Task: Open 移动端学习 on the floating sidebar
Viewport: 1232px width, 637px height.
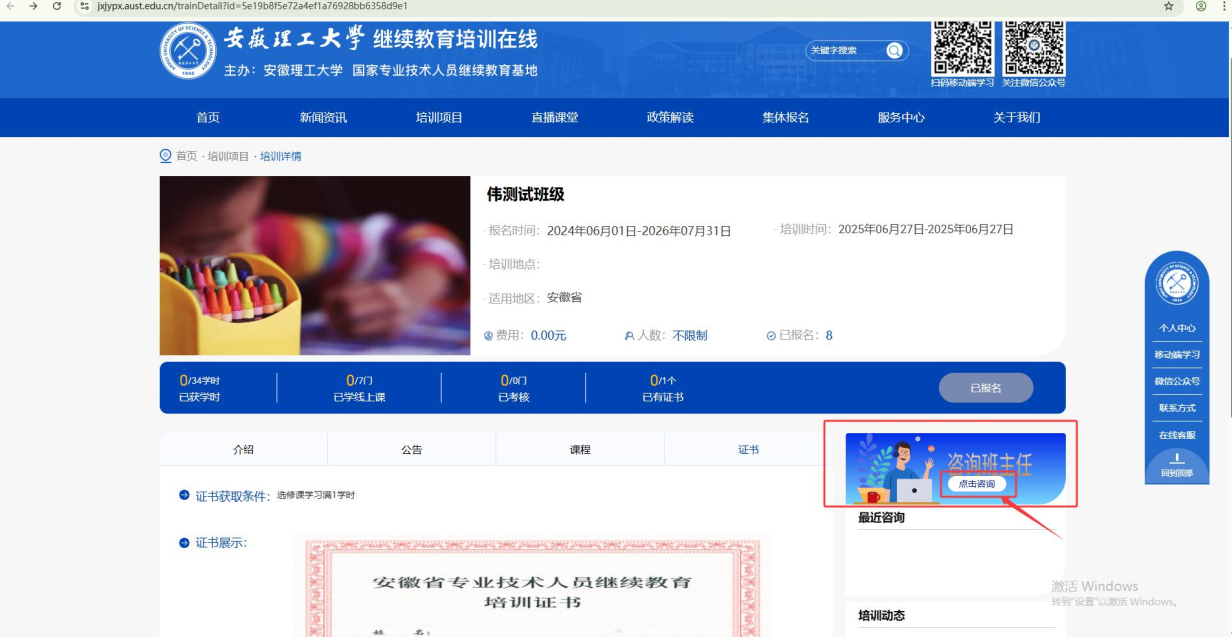Action: click(1177, 355)
